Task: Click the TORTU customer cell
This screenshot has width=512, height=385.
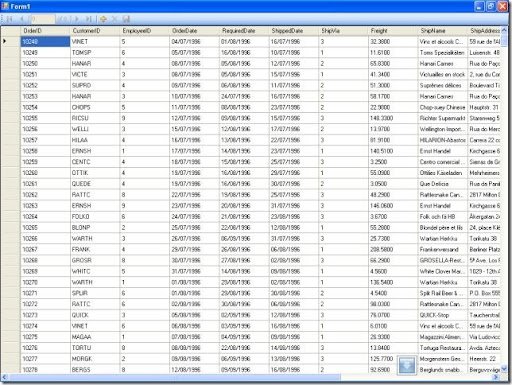Action: 95,348
